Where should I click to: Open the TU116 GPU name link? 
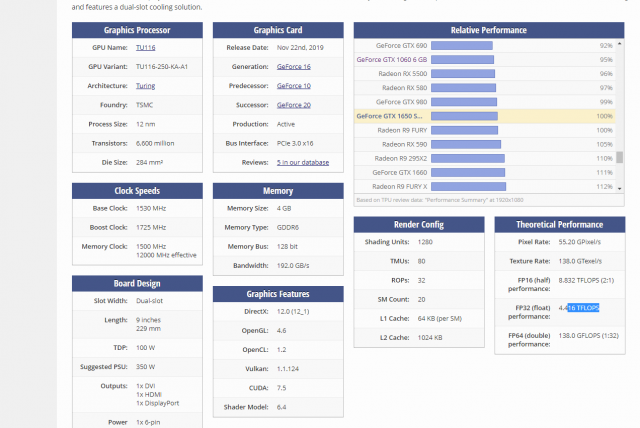[x=146, y=47]
